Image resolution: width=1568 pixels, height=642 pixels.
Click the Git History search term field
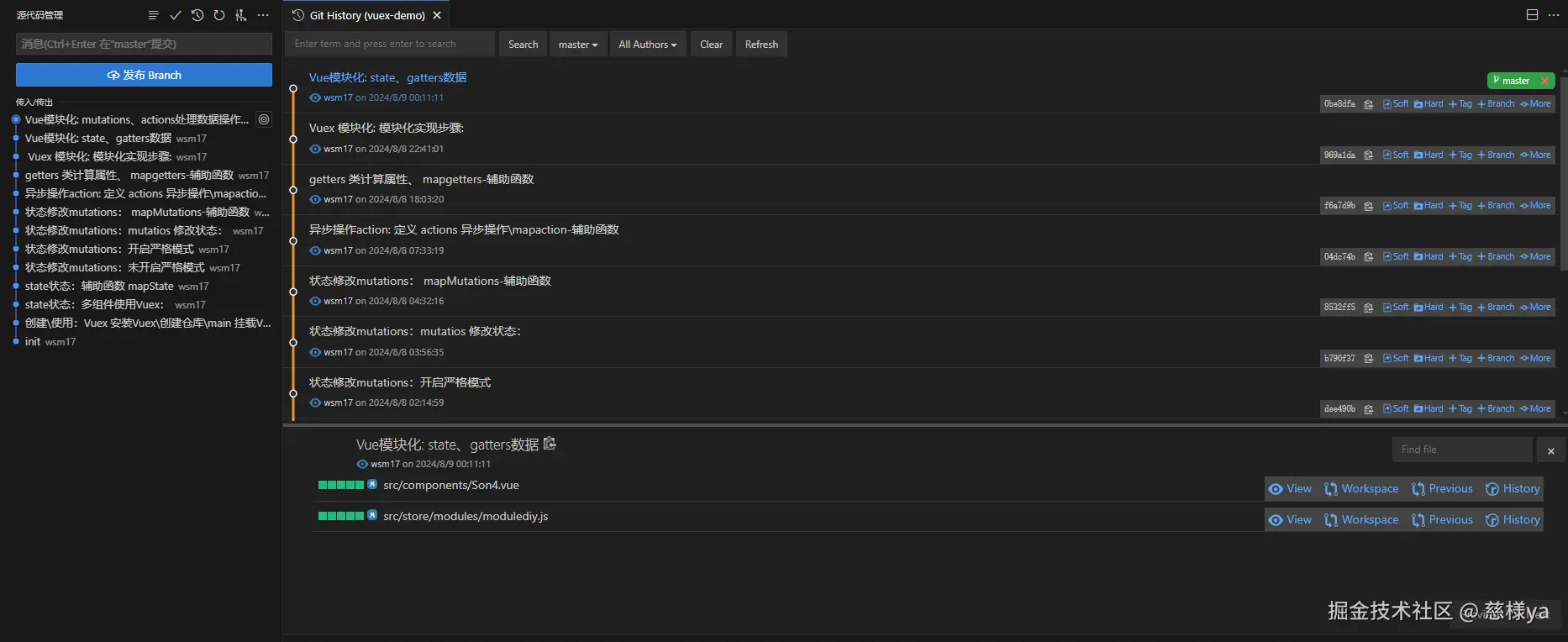390,45
